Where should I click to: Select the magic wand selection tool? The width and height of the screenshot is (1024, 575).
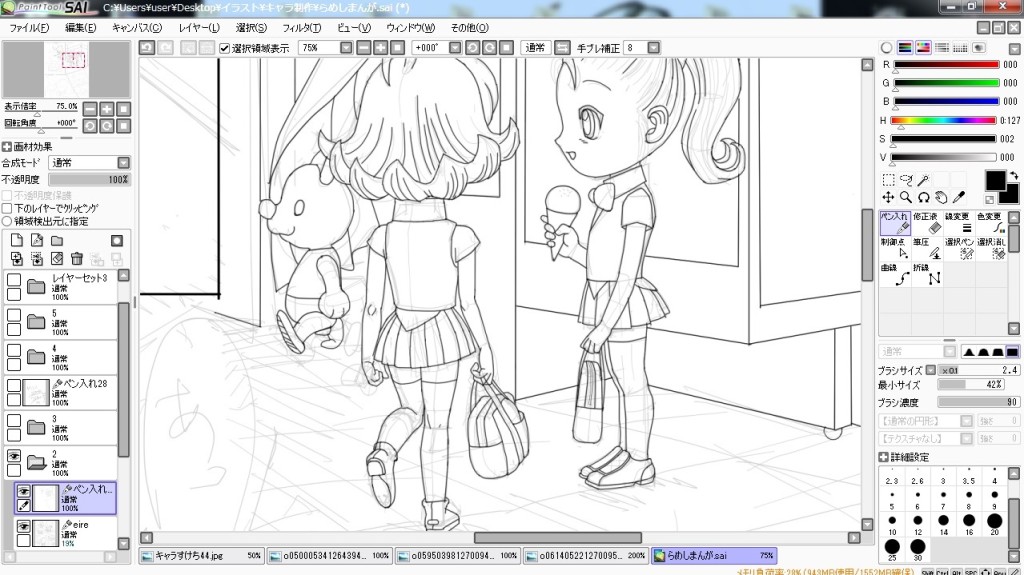click(x=923, y=180)
